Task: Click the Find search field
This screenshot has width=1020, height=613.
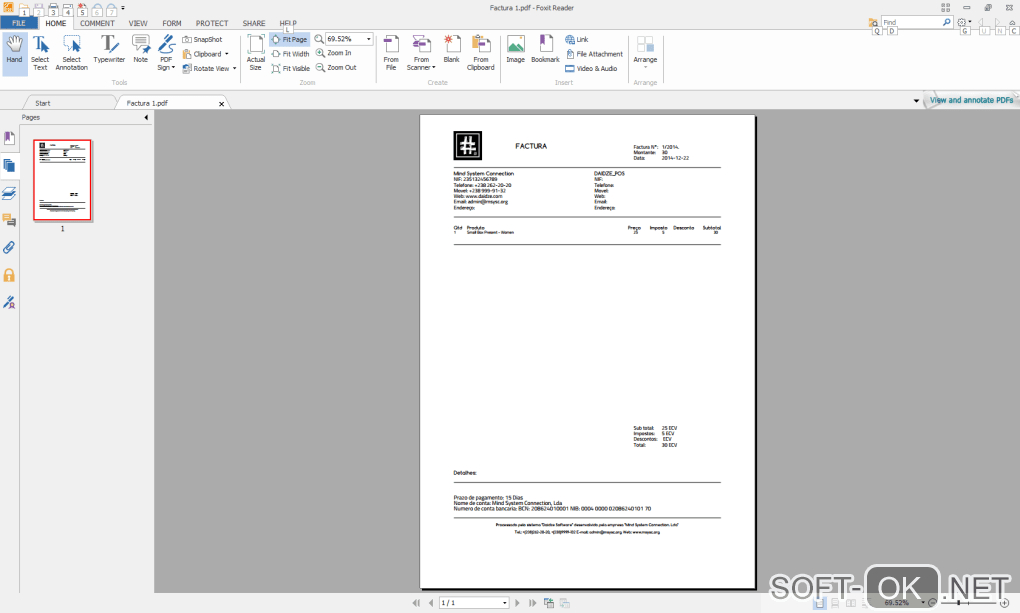Action: click(x=911, y=22)
